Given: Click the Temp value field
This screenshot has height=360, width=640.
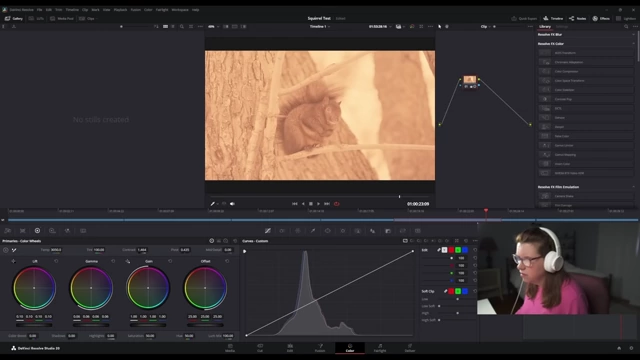Looking at the screenshot, I should click(56, 250).
